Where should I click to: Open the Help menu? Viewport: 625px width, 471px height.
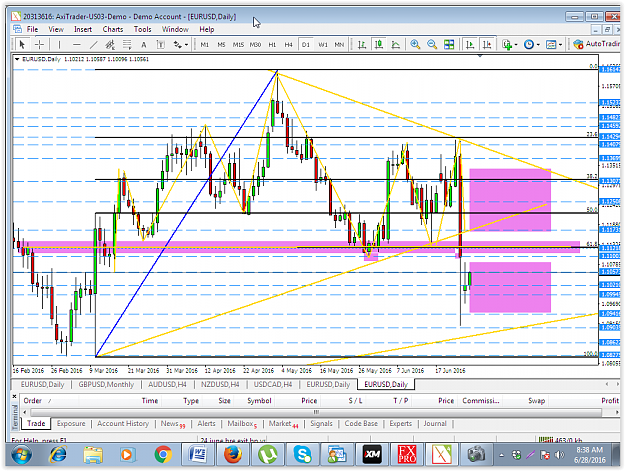[207, 29]
